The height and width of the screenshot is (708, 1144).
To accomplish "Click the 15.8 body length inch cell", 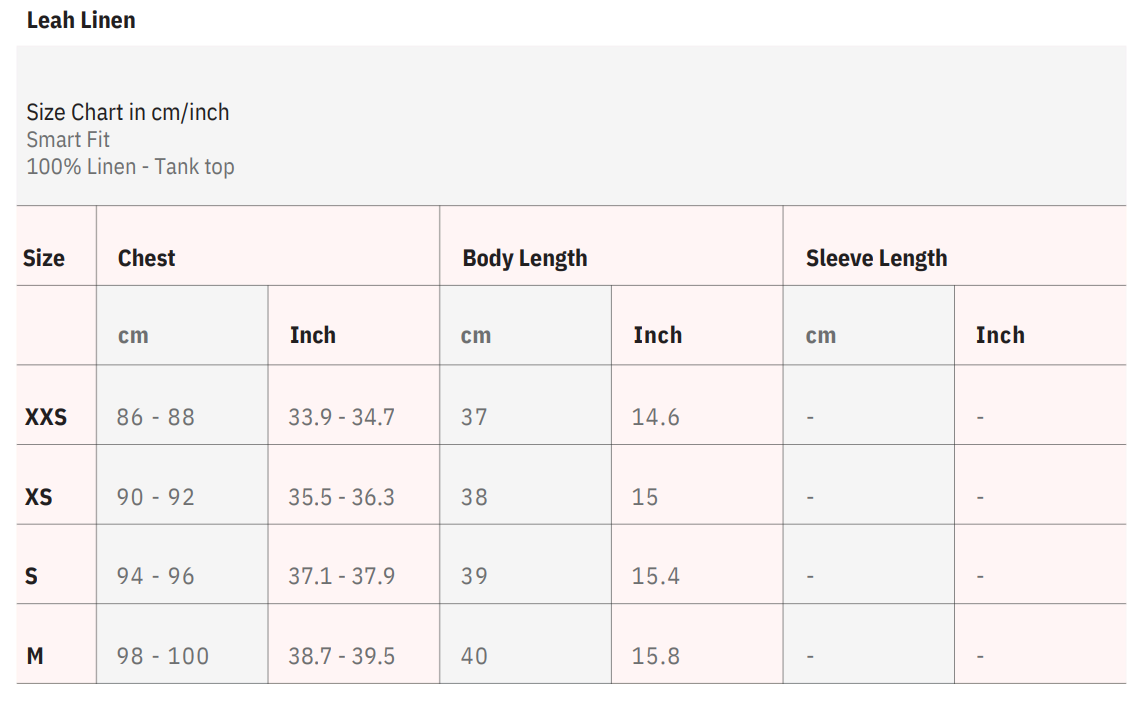I will (656, 656).
